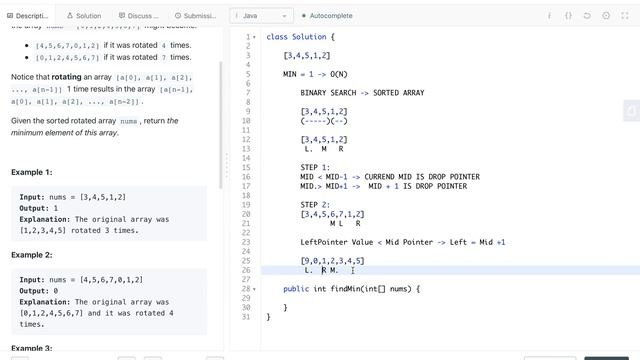
Task: Click the 'STEP 1:' line in the editor
Action: (315, 168)
